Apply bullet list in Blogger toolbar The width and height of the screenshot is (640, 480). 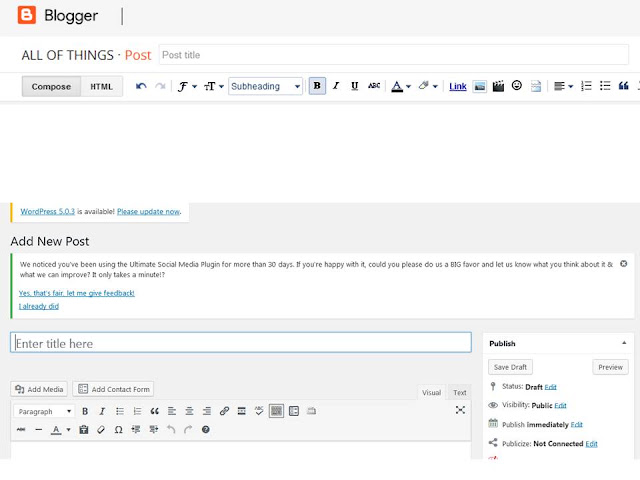click(x=605, y=86)
